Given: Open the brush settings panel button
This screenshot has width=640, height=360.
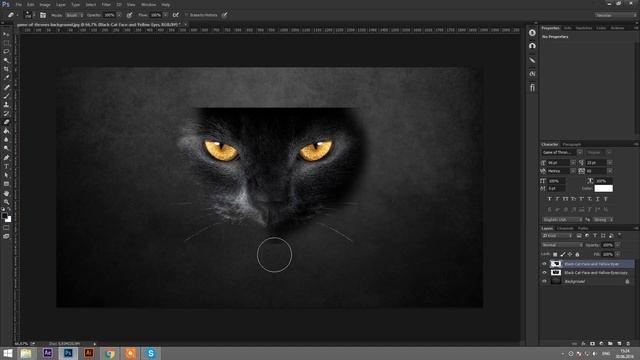Looking at the screenshot, I should click(x=43, y=15).
